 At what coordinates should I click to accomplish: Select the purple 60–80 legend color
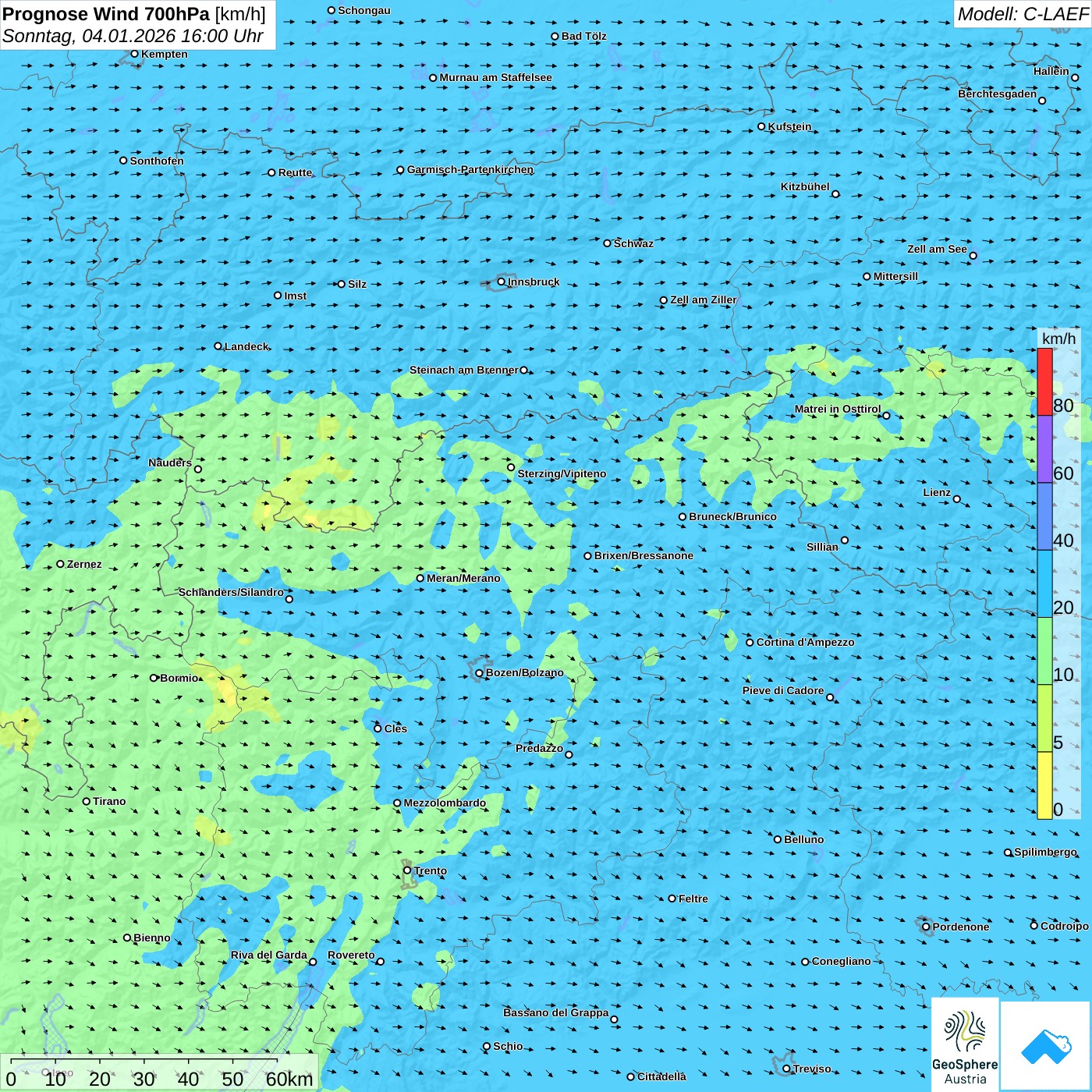tap(1044, 449)
